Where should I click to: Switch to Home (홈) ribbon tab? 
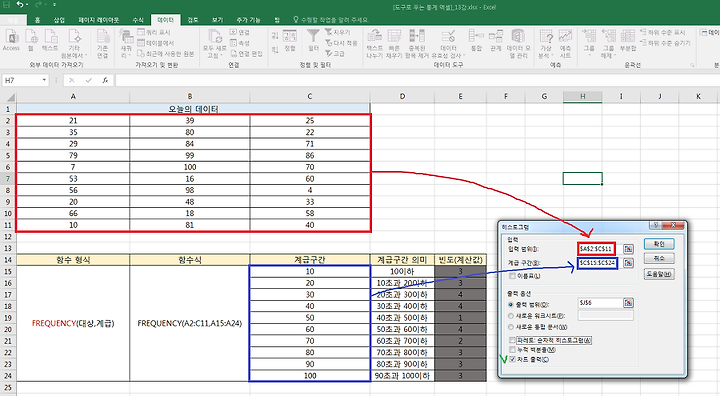coord(37,20)
